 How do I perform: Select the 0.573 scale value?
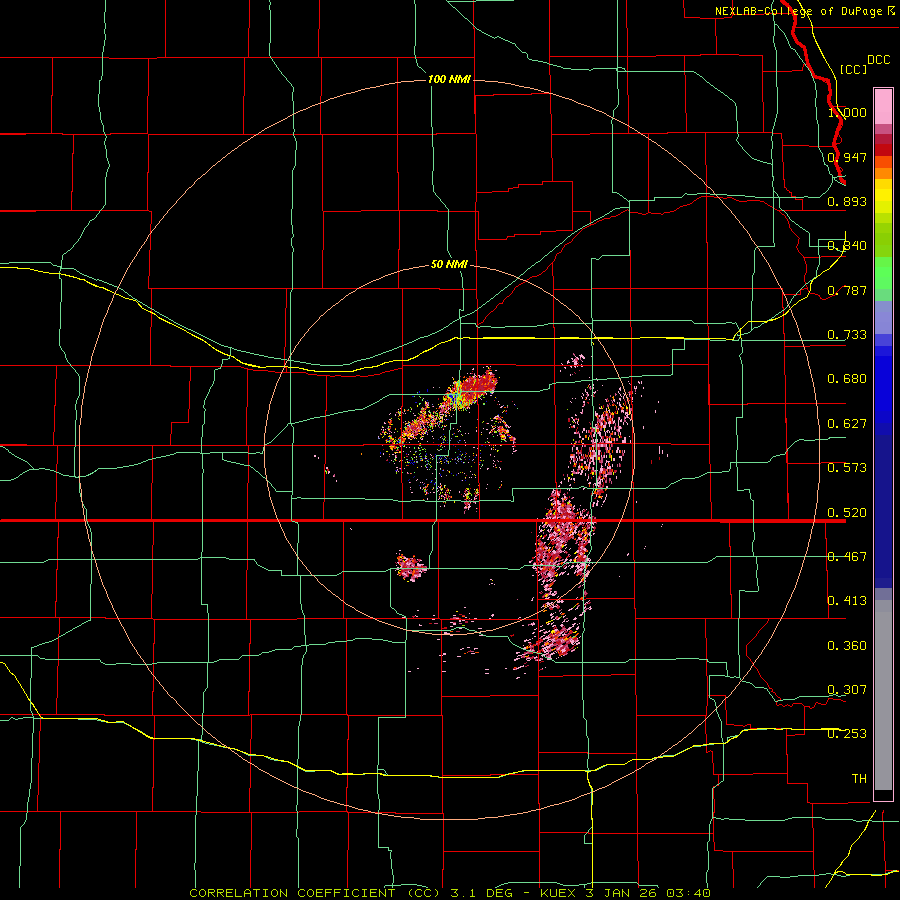coord(847,468)
